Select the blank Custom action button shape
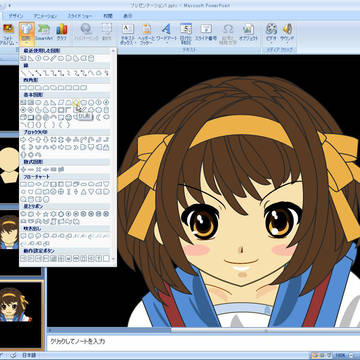This screenshot has height=360, width=360. click(x=106, y=258)
